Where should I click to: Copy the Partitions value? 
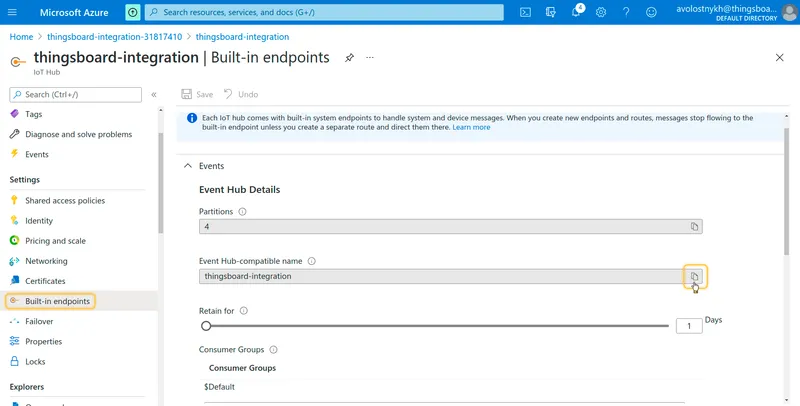pos(694,226)
